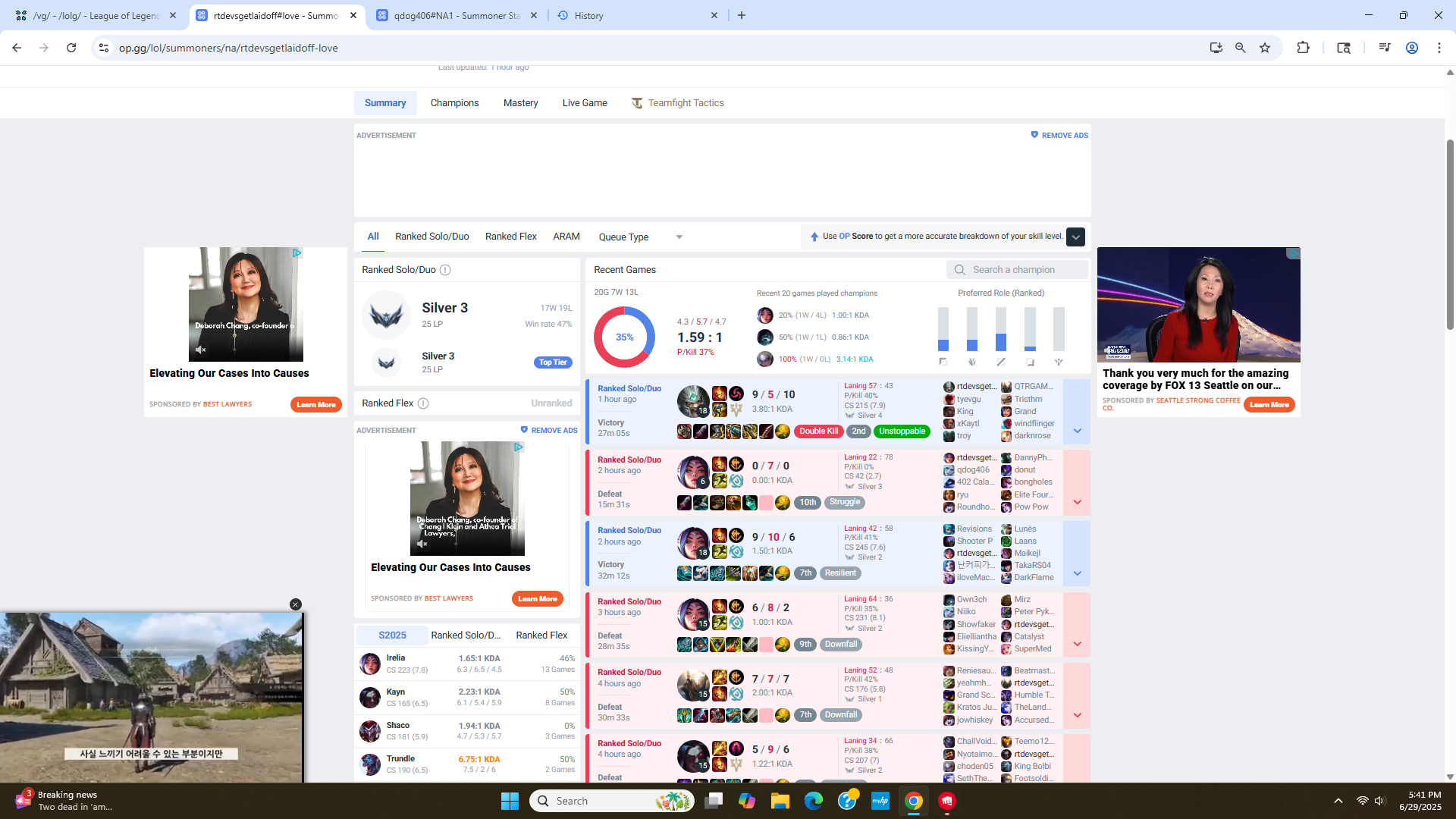Reload the op.gg page
The height and width of the screenshot is (819, 1456).
(71, 48)
